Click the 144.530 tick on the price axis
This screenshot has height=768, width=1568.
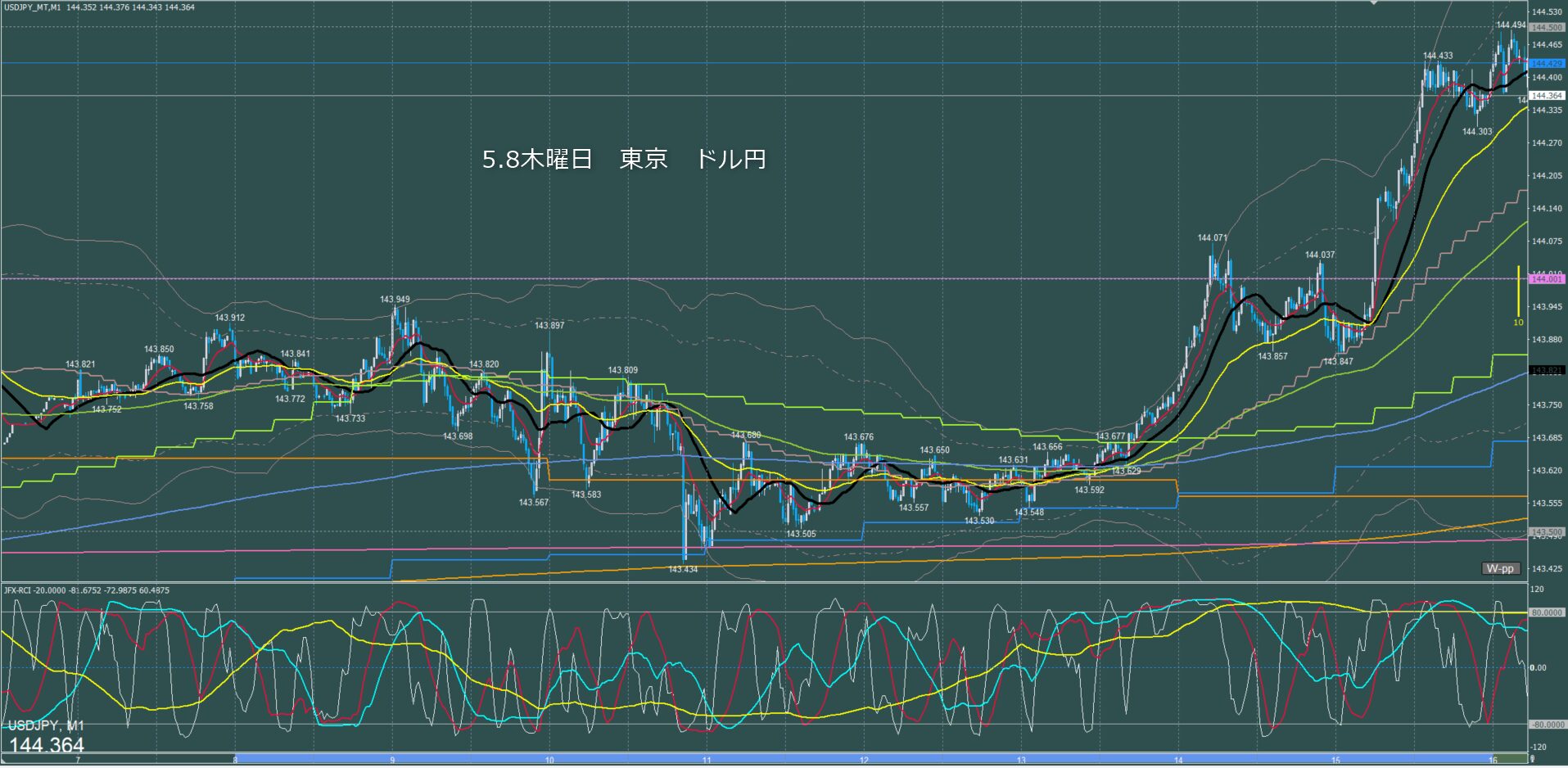pyautogui.click(x=1547, y=11)
